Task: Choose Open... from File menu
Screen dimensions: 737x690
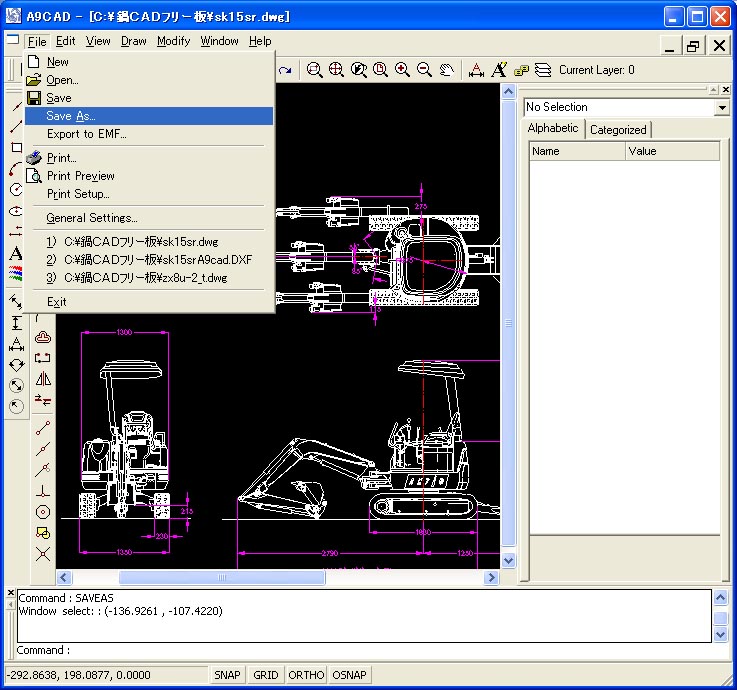Action: 149,80
